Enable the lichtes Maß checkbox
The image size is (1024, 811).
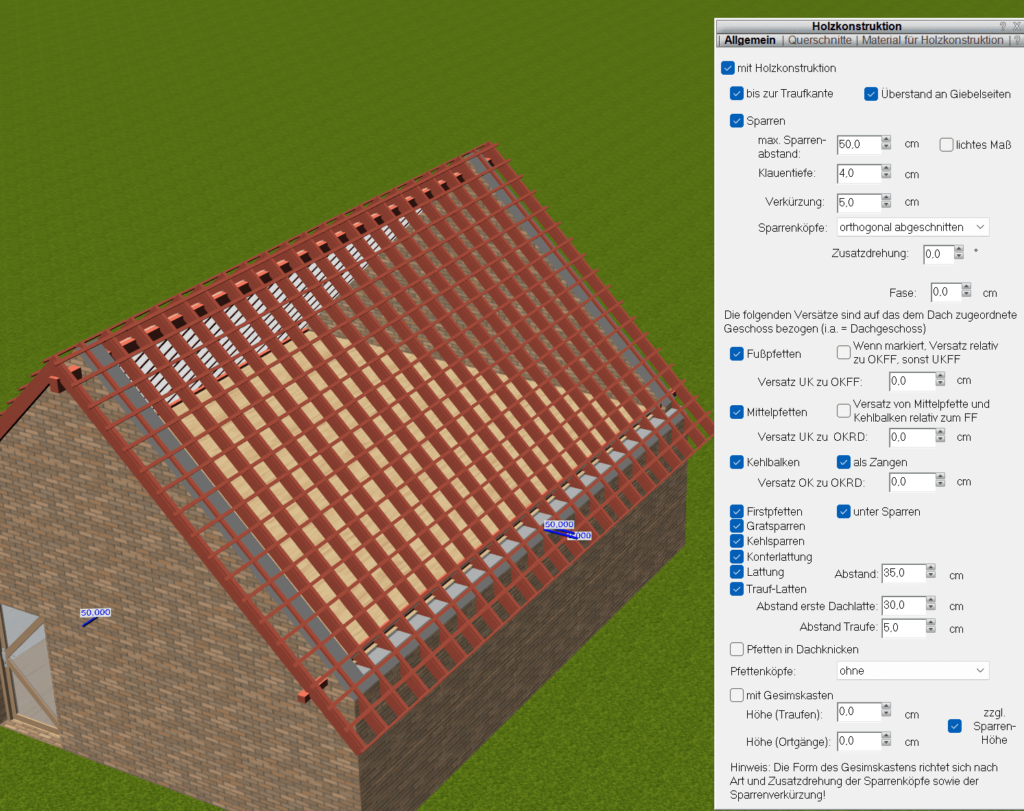pos(946,144)
